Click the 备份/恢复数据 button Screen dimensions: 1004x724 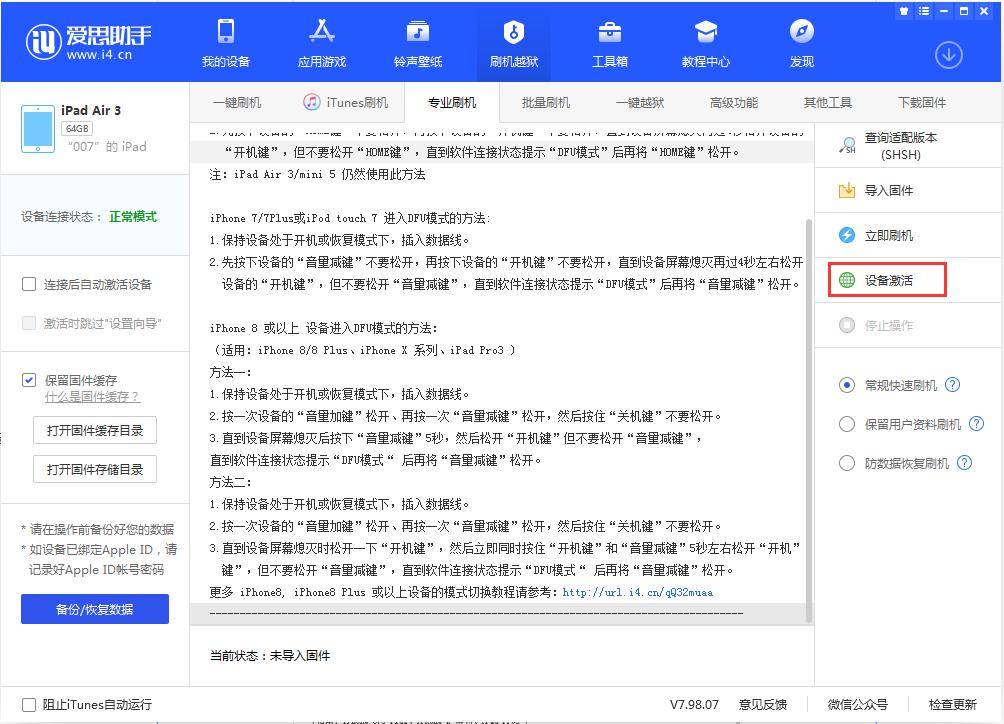click(x=94, y=608)
